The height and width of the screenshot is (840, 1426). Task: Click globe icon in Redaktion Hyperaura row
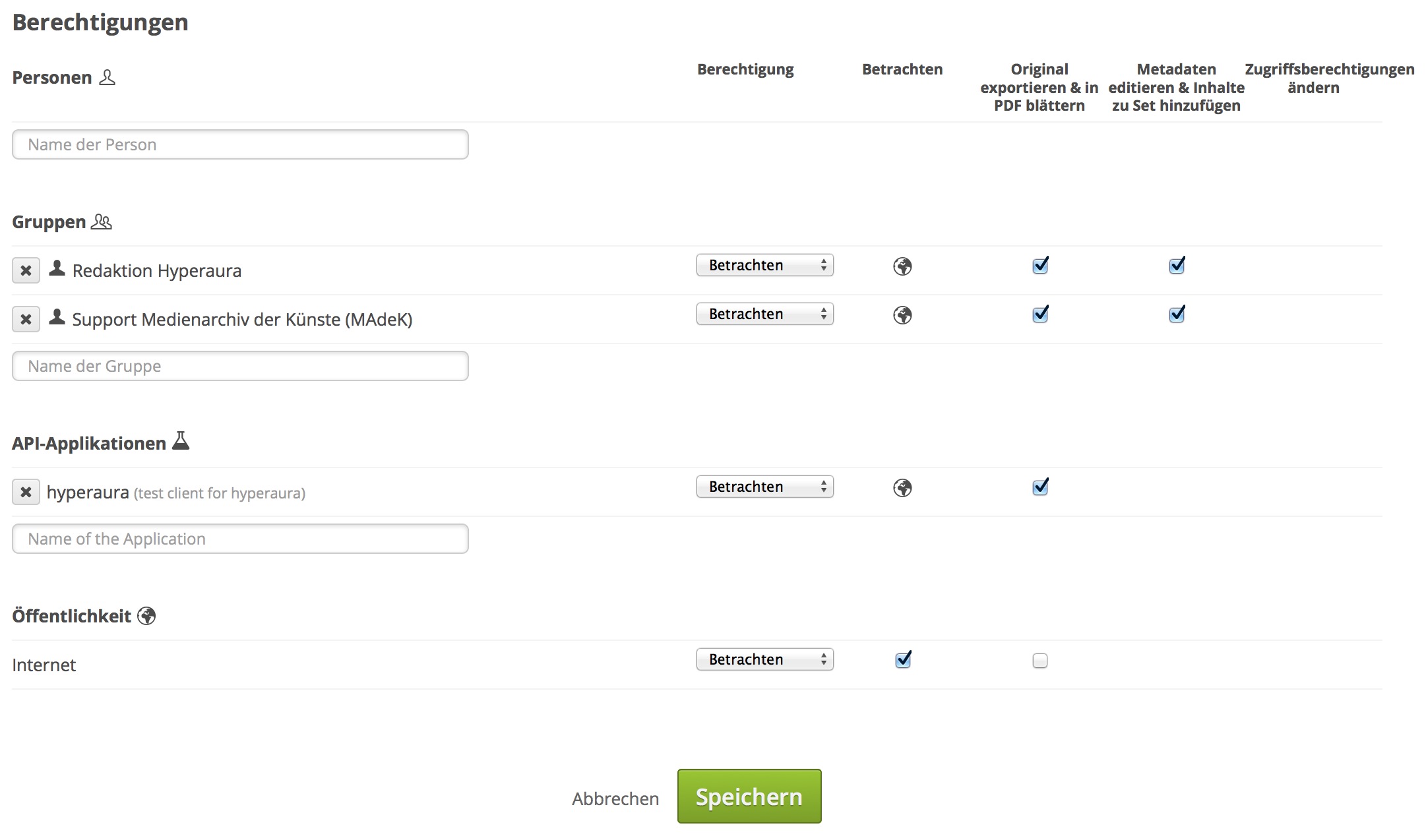(902, 266)
